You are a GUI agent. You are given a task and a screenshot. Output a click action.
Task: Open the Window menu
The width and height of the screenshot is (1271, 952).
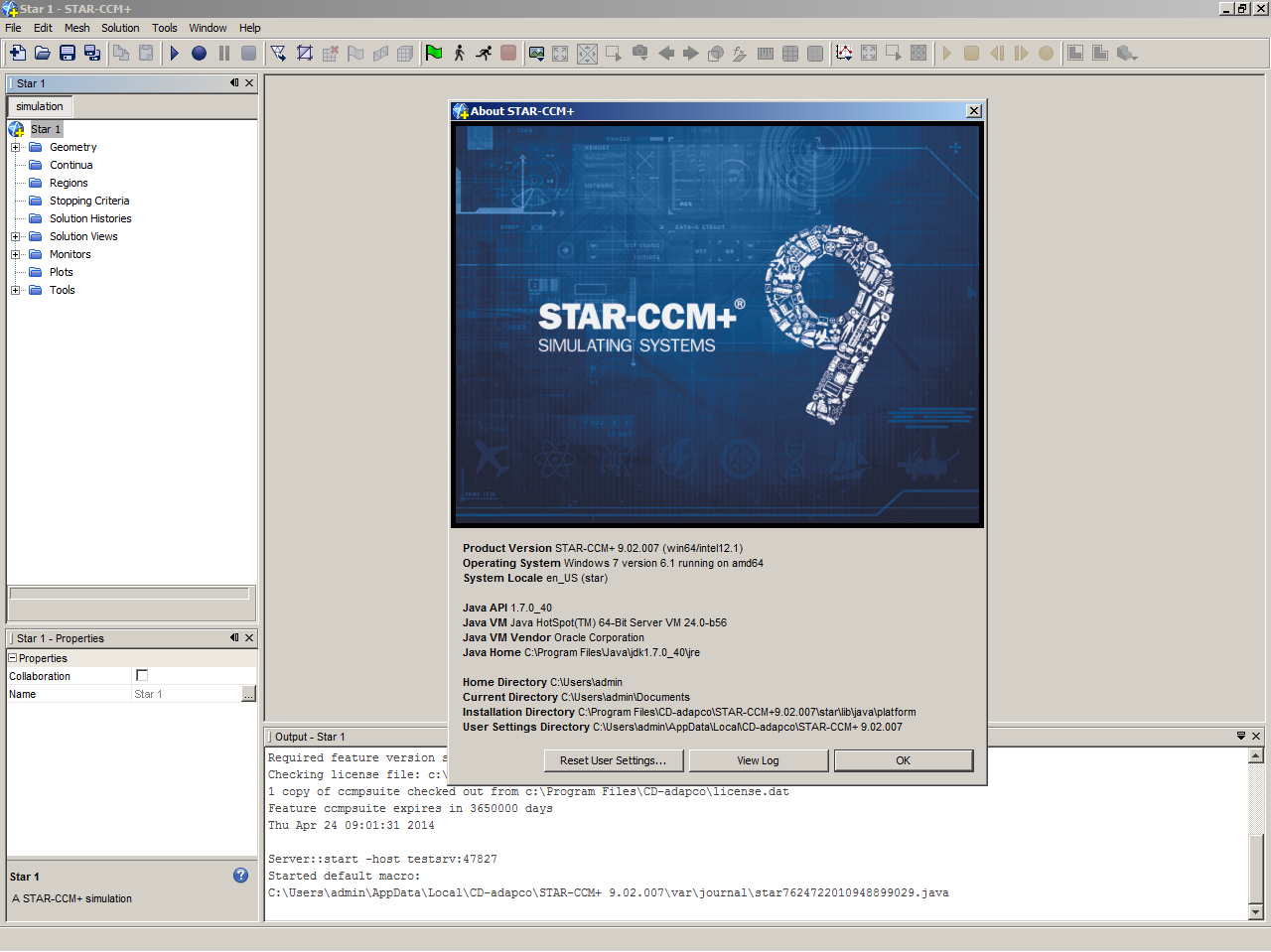[208, 28]
